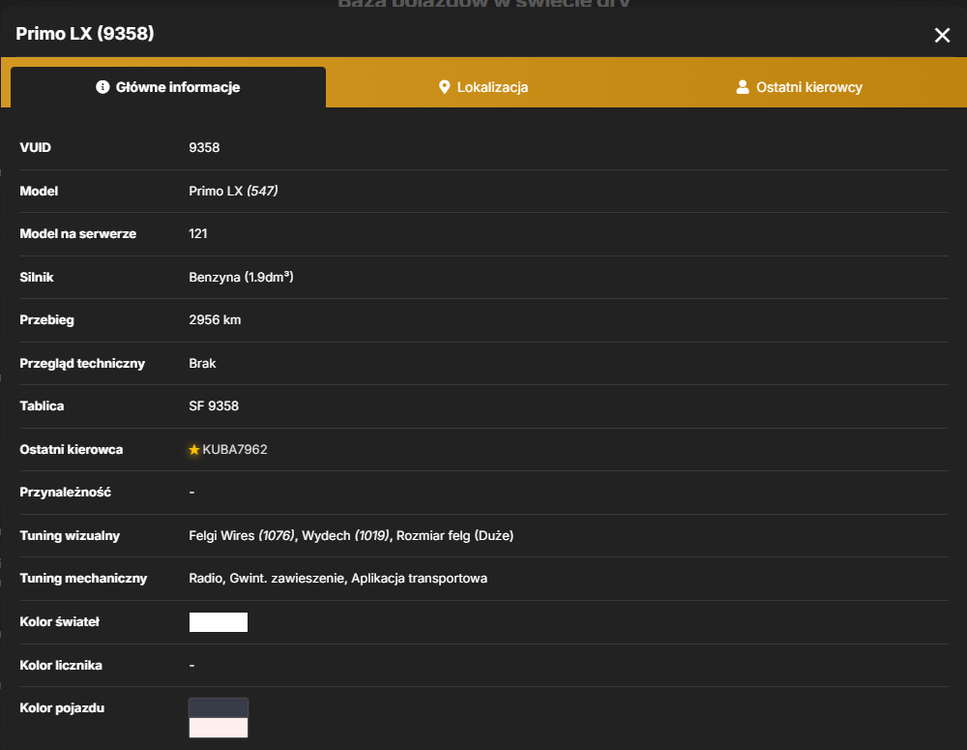Click the white Kolor świateł swatch
The height and width of the screenshot is (750, 967).
pos(218,622)
